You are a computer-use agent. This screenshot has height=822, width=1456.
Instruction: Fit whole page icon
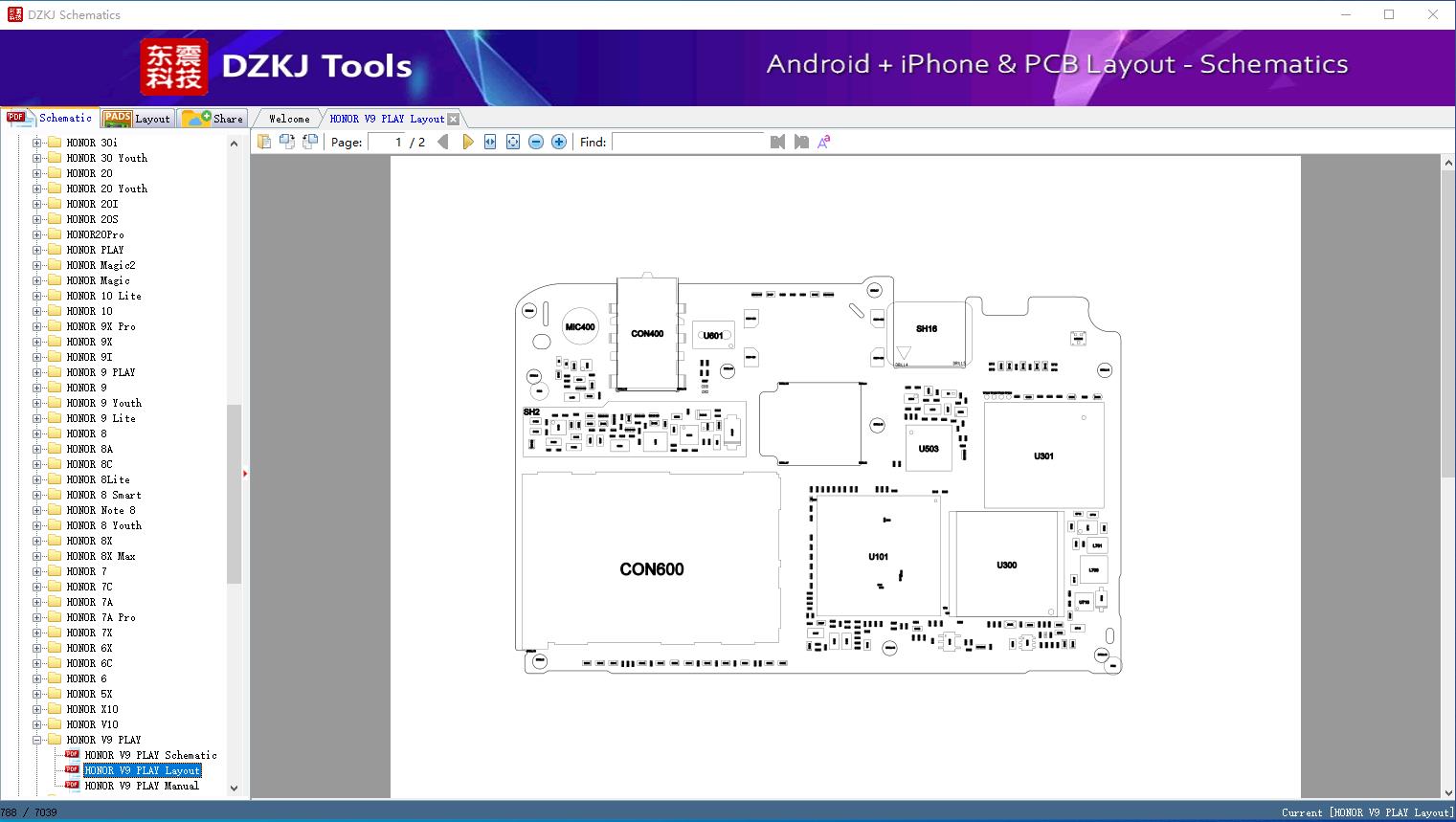pyautogui.click(x=513, y=142)
